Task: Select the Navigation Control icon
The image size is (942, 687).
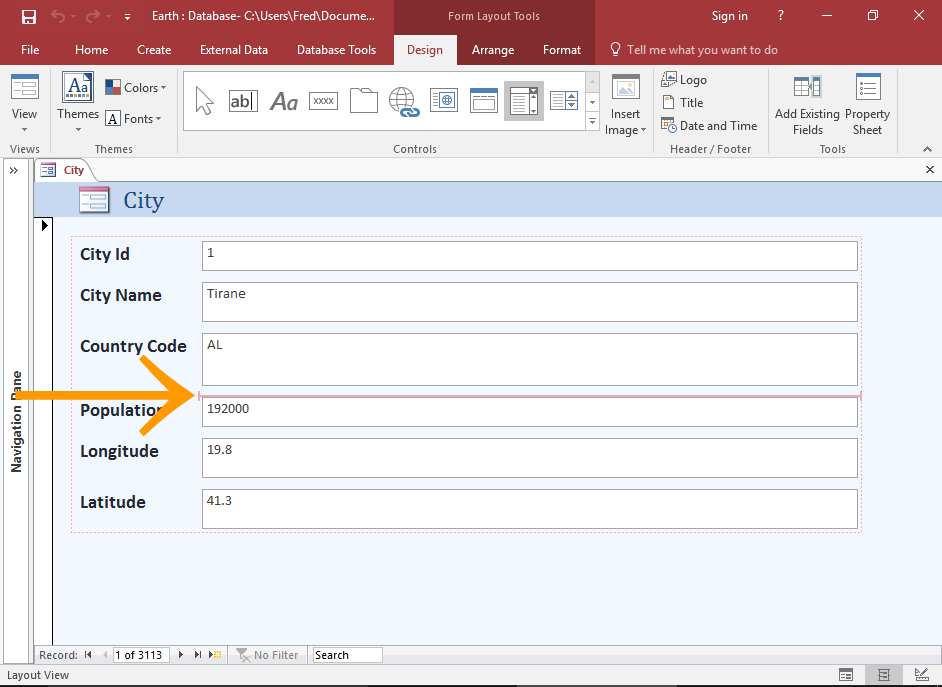Action: pos(484,101)
